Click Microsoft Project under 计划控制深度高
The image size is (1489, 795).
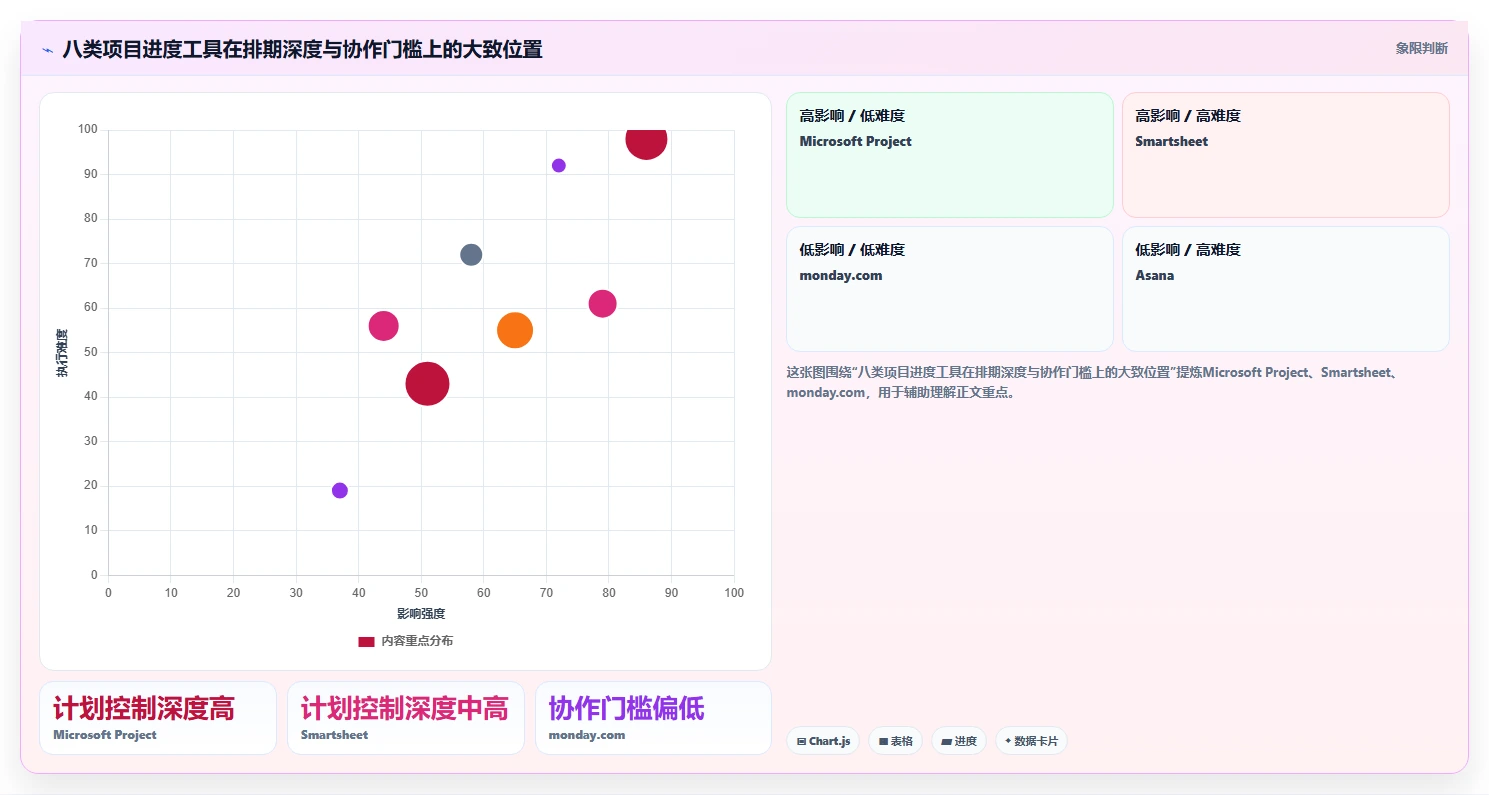click(105, 735)
